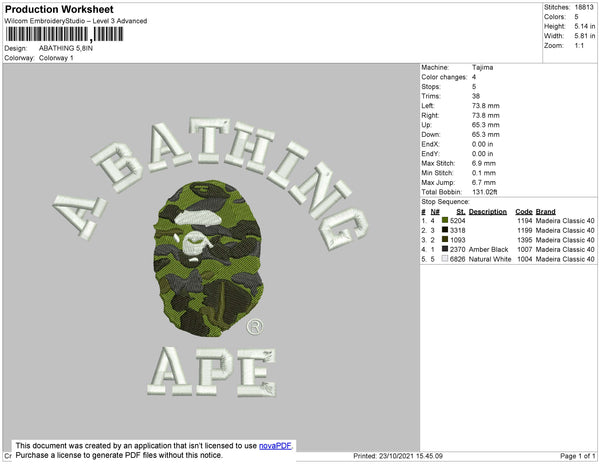Click the Description column header
Screen dimensions: 600x464
tap(488, 212)
